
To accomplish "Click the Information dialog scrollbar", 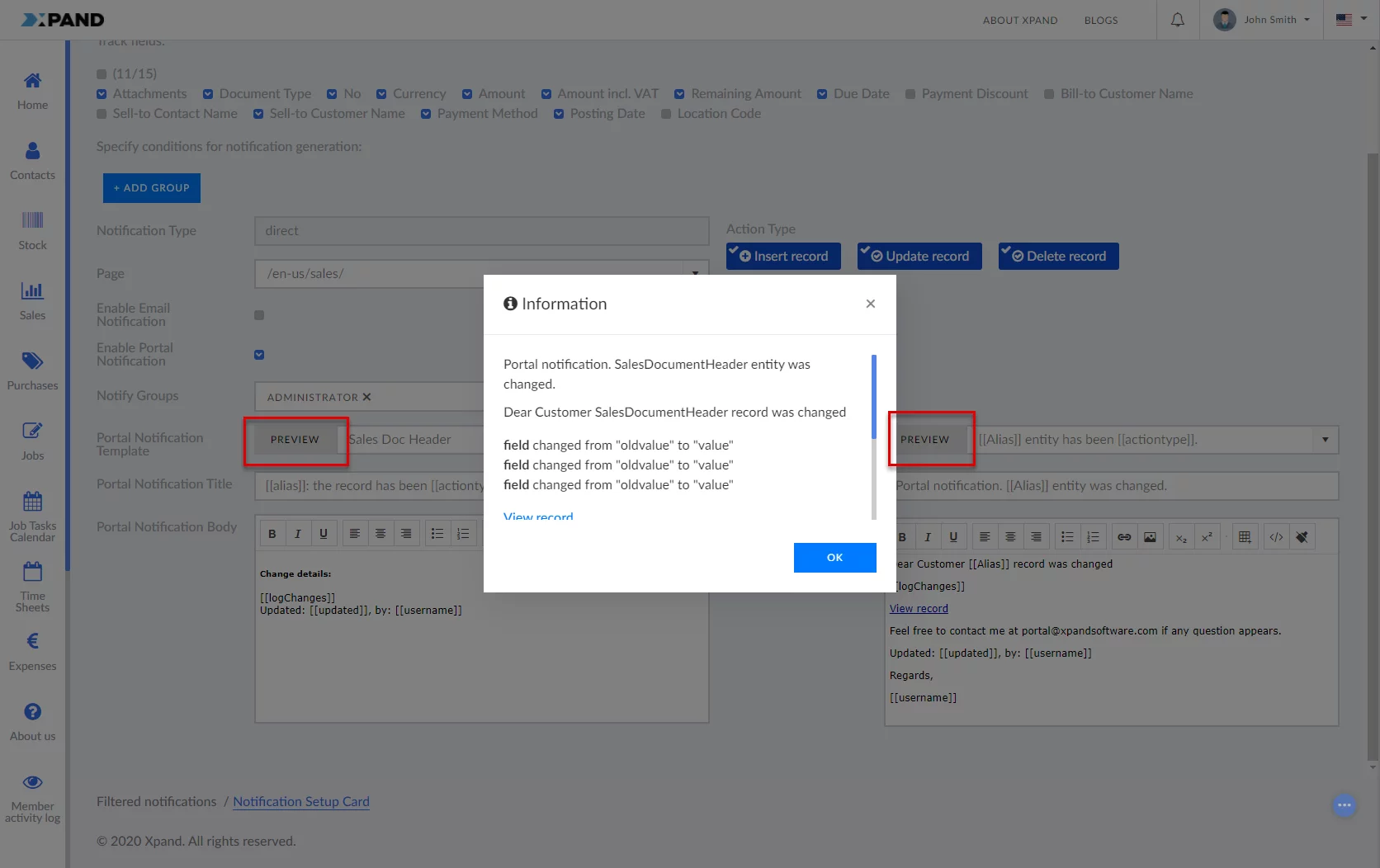I will coord(873,397).
